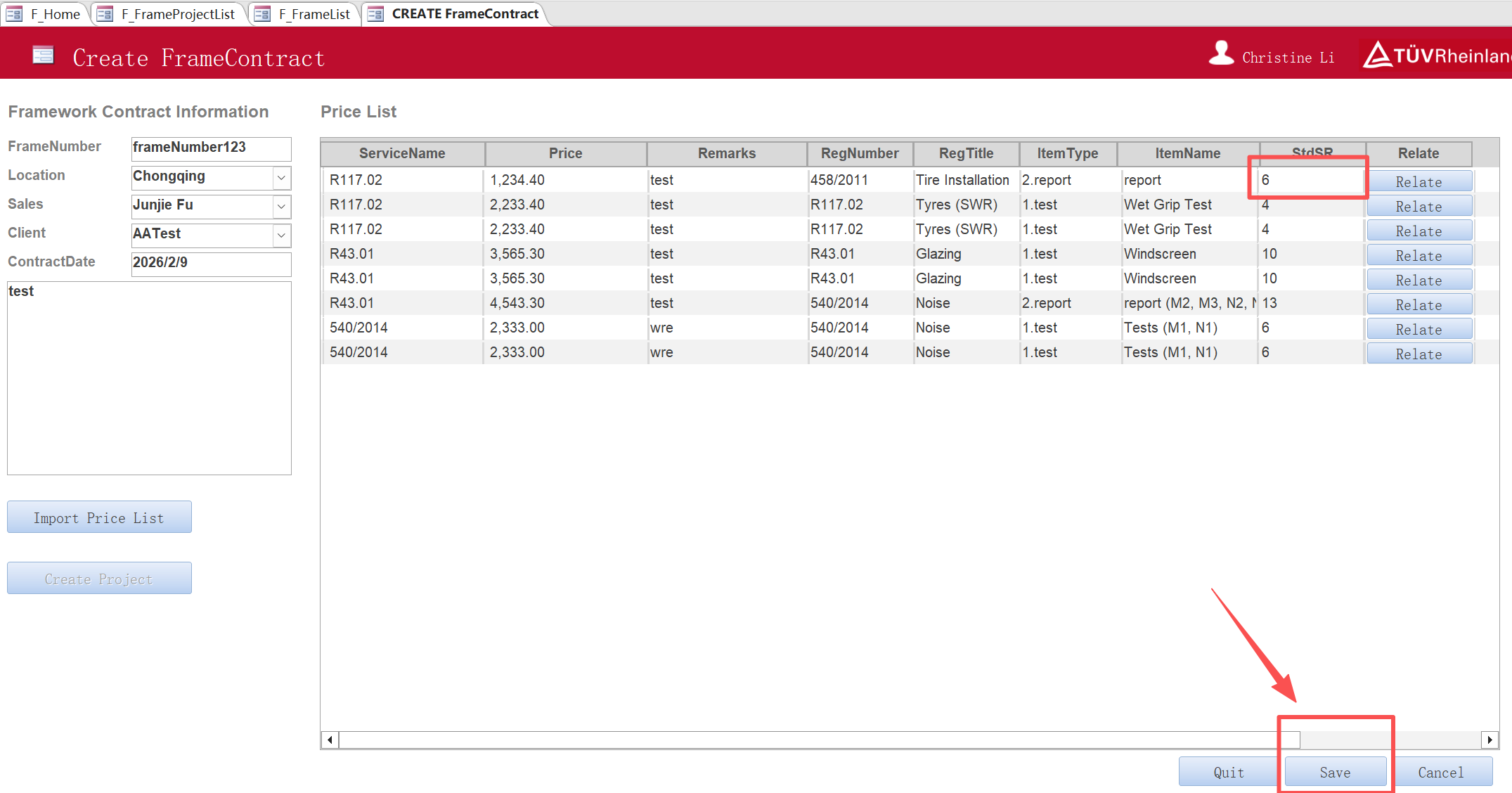
Task: Click the form icon beside Create FrameContract title
Action: click(43, 56)
